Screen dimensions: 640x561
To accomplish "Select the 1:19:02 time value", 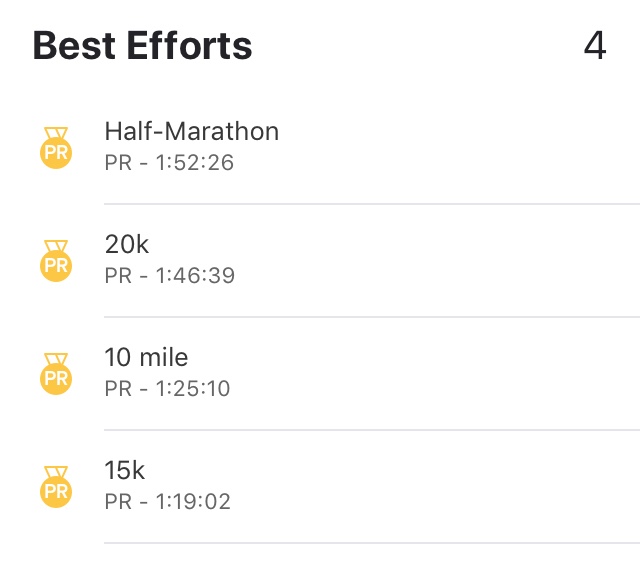I will coord(192,501).
